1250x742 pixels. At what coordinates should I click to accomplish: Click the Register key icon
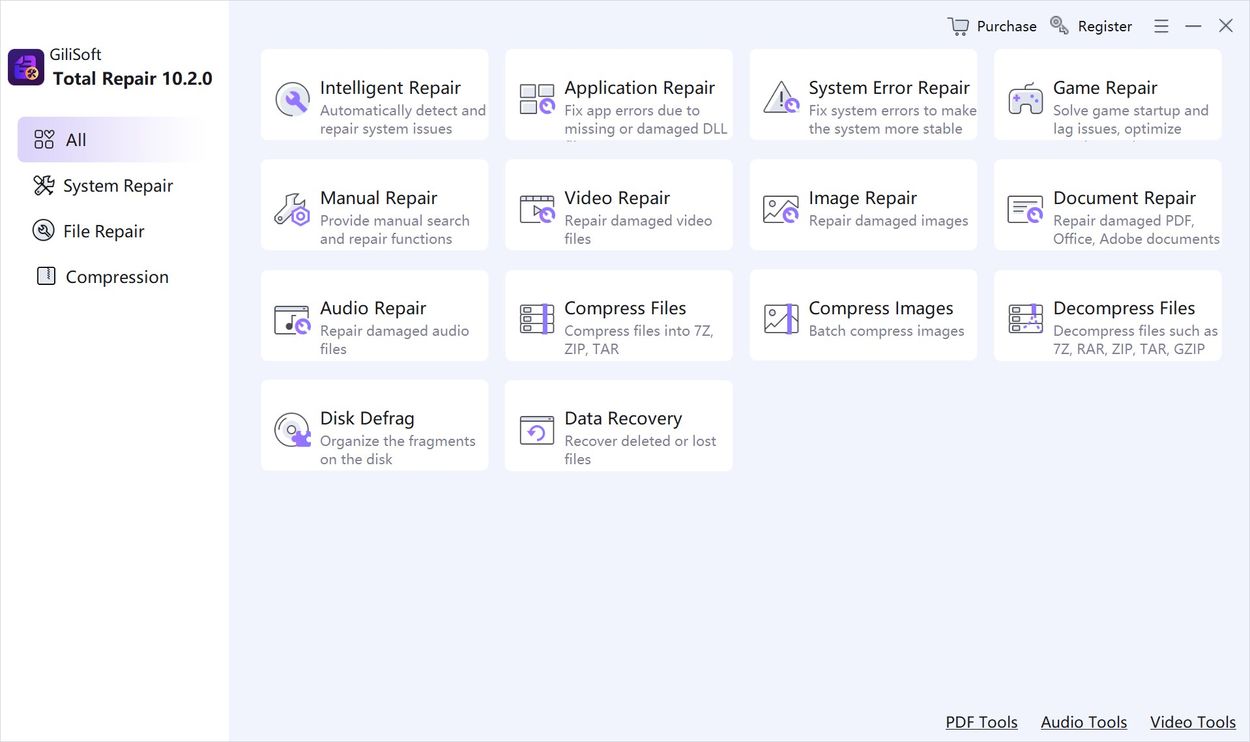click(1060, 25)
